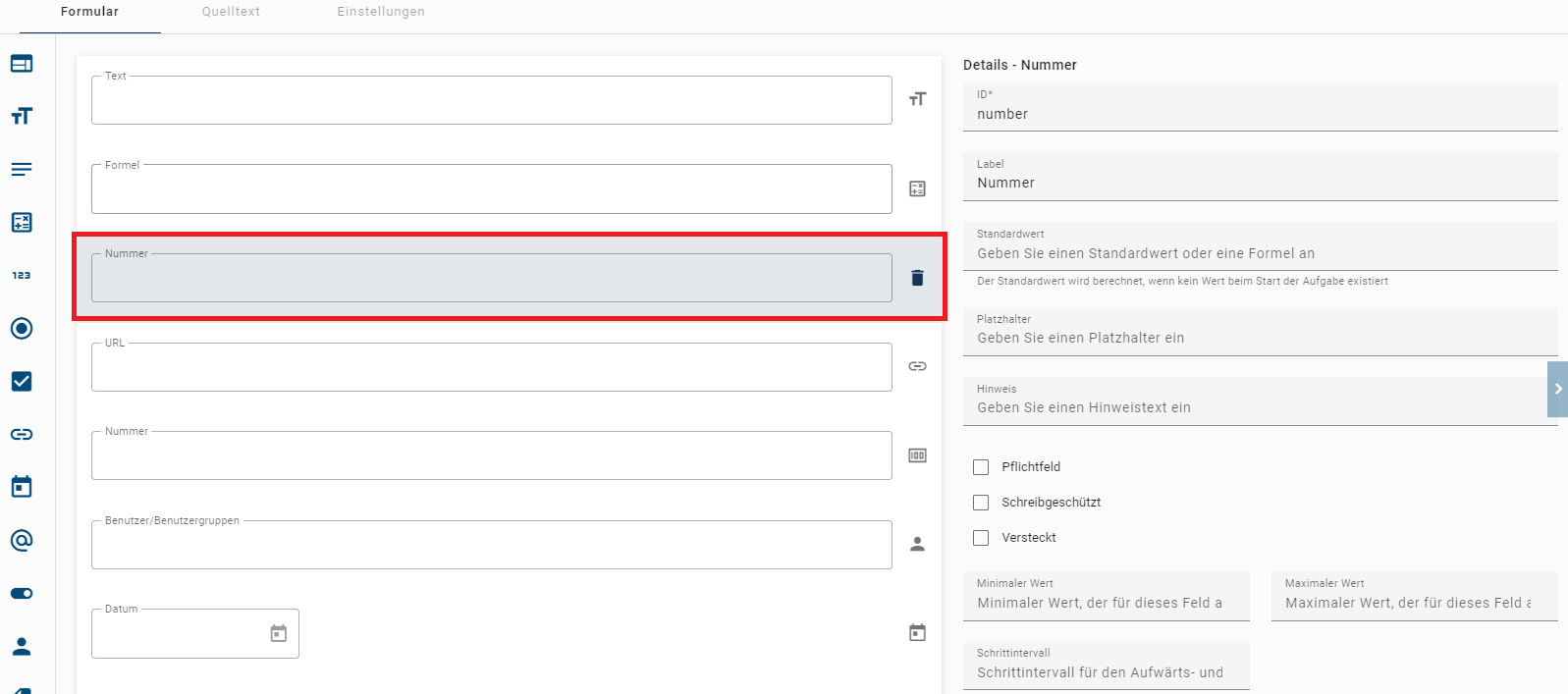Image resolution: width=1568 pixels, height=694 pixels.
Task: Select the toggle switch element in sidebar
Action: (x=22, y=593)
